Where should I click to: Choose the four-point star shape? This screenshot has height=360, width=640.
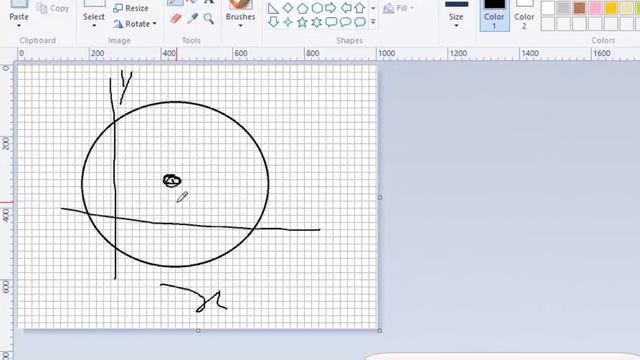pyautogui.click(x=288, y=22)
